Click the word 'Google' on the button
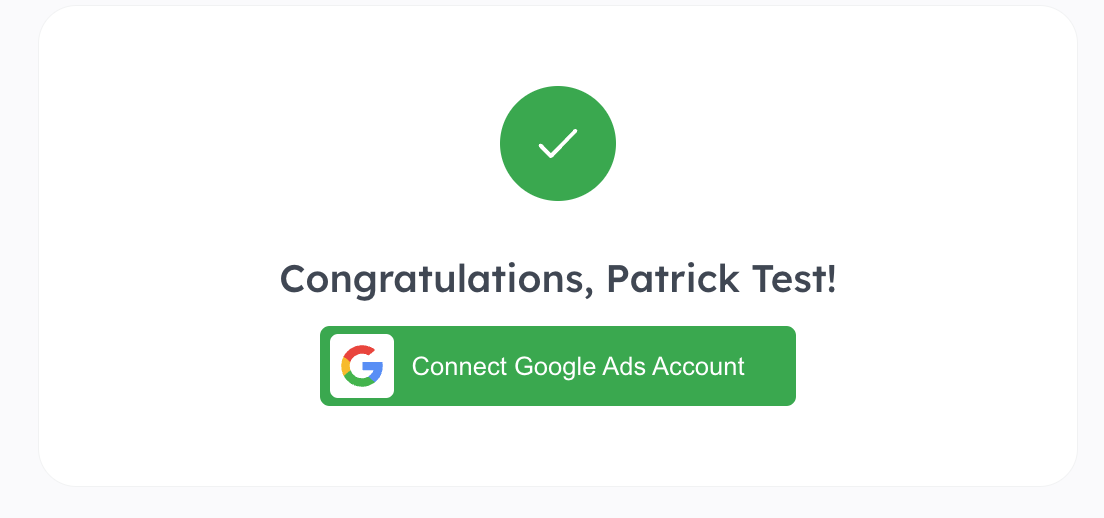Screen dimensions: 1104x518 tap(555, 366)
